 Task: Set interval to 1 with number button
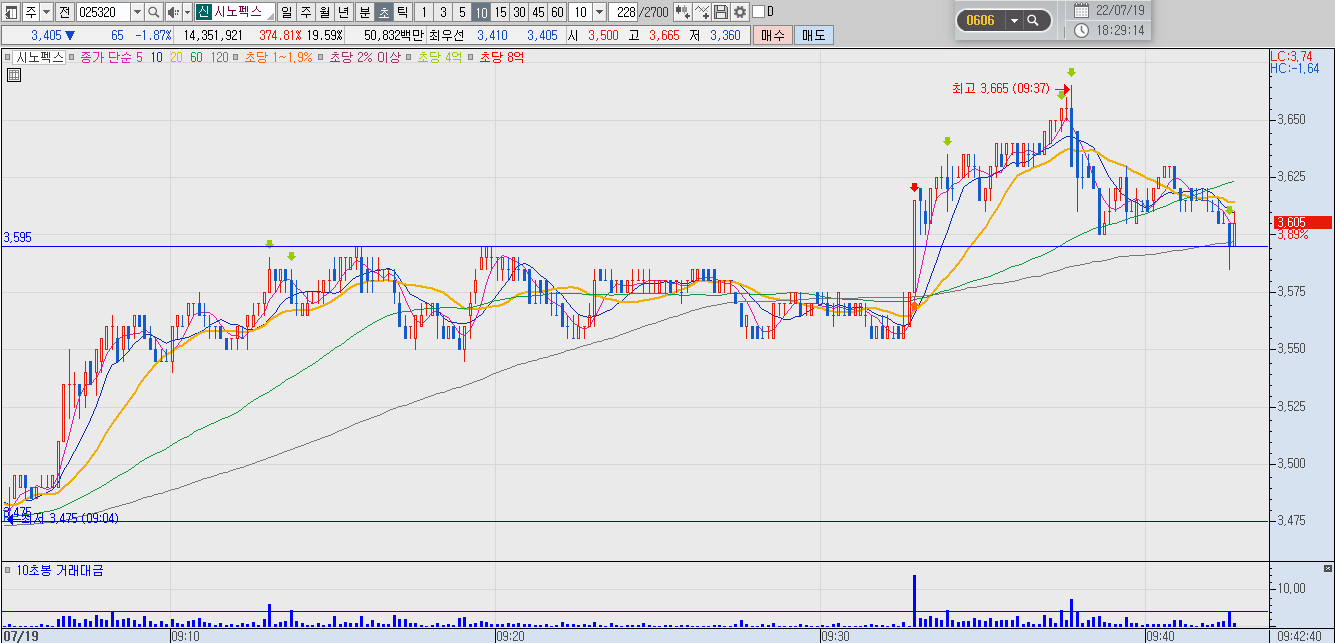423,12
